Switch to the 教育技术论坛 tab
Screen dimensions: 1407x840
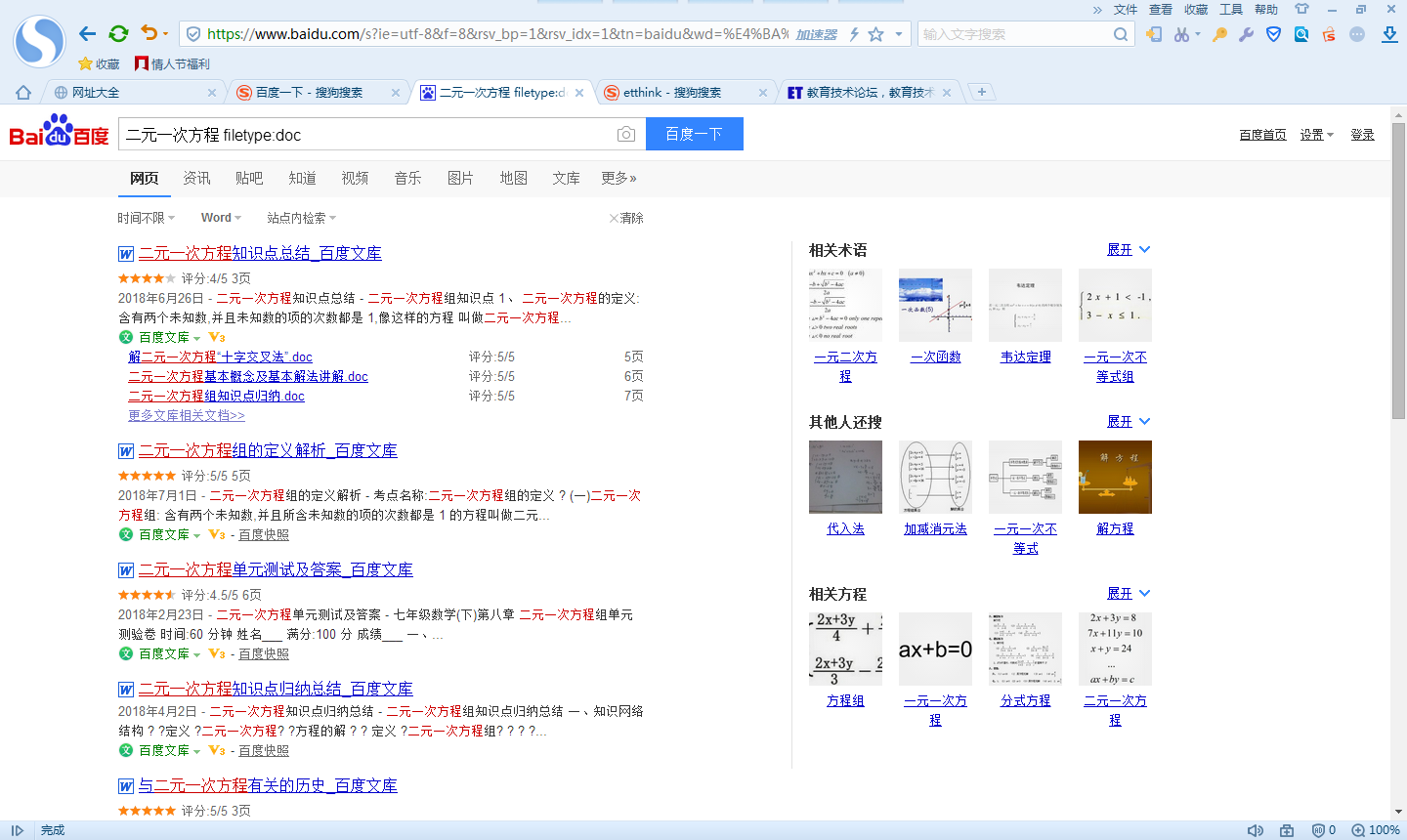[870, 93]
